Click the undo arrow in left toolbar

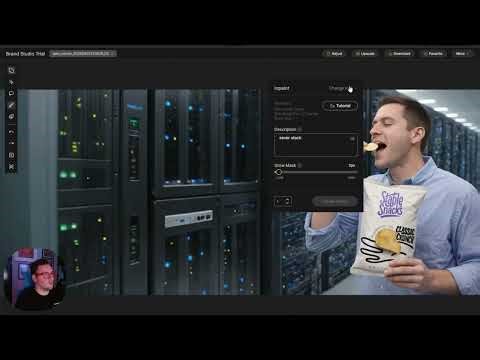(11, 132)
